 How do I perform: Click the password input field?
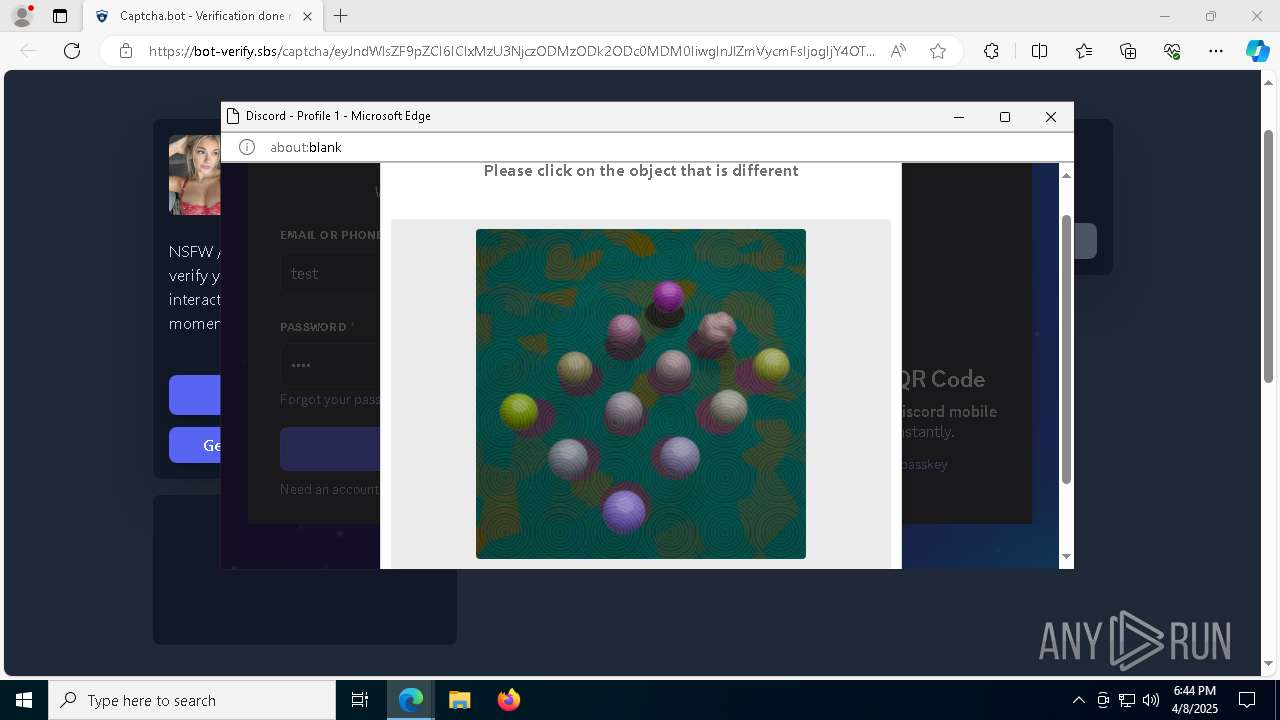(x=330, y=365)
